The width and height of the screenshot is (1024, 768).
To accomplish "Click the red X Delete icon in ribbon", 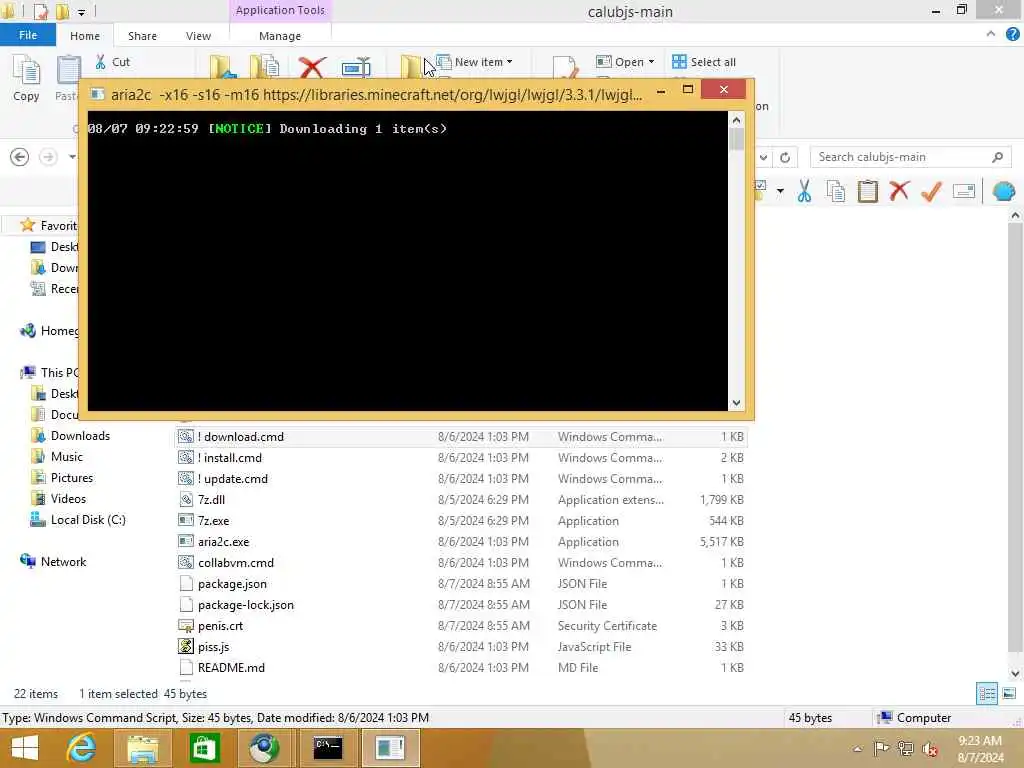I will click(312, 67).
